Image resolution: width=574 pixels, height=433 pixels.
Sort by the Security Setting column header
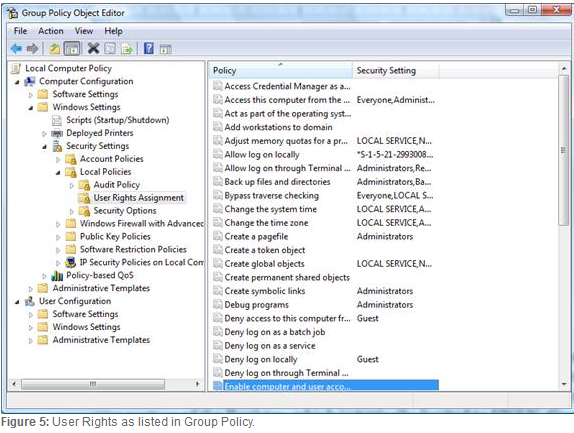(396, 70)
